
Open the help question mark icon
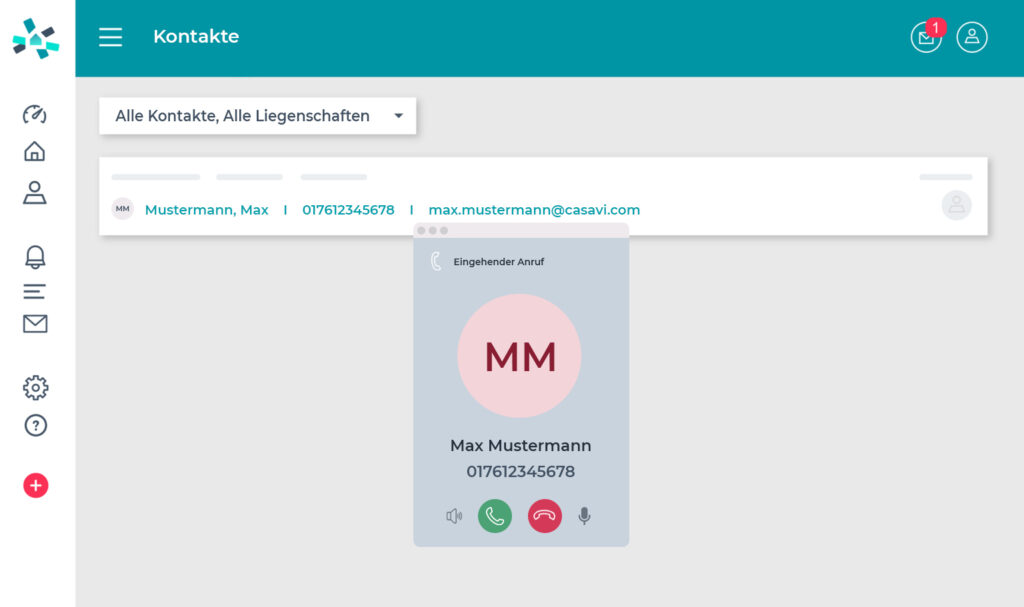click(35, 425)
